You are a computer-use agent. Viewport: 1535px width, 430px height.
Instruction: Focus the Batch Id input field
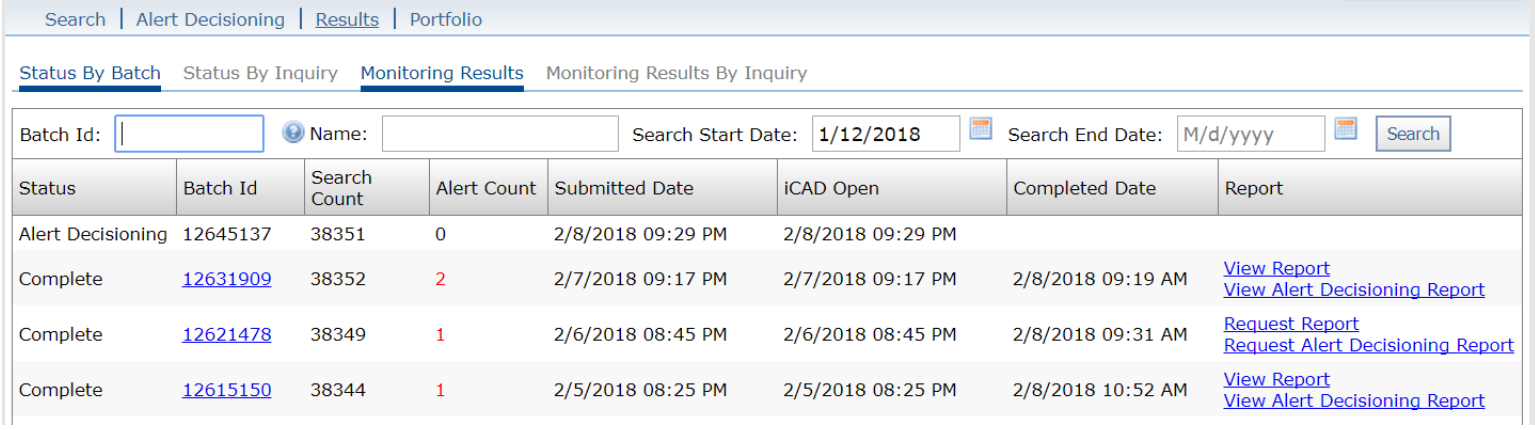(189, 134)
